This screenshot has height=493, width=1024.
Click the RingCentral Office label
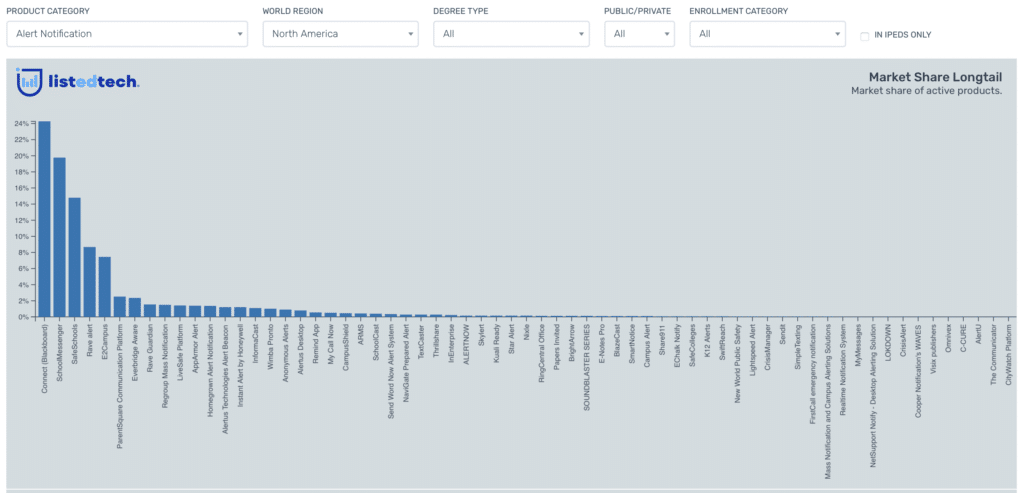tap(541, 353)
